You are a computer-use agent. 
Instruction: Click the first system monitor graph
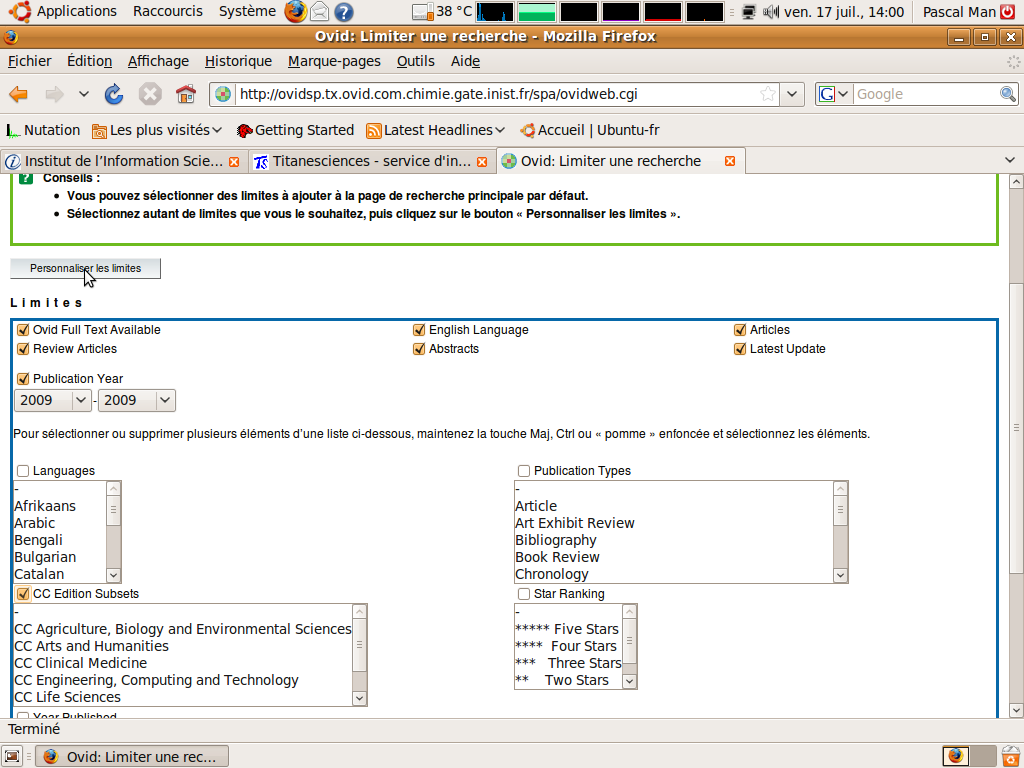coord(495,12)
